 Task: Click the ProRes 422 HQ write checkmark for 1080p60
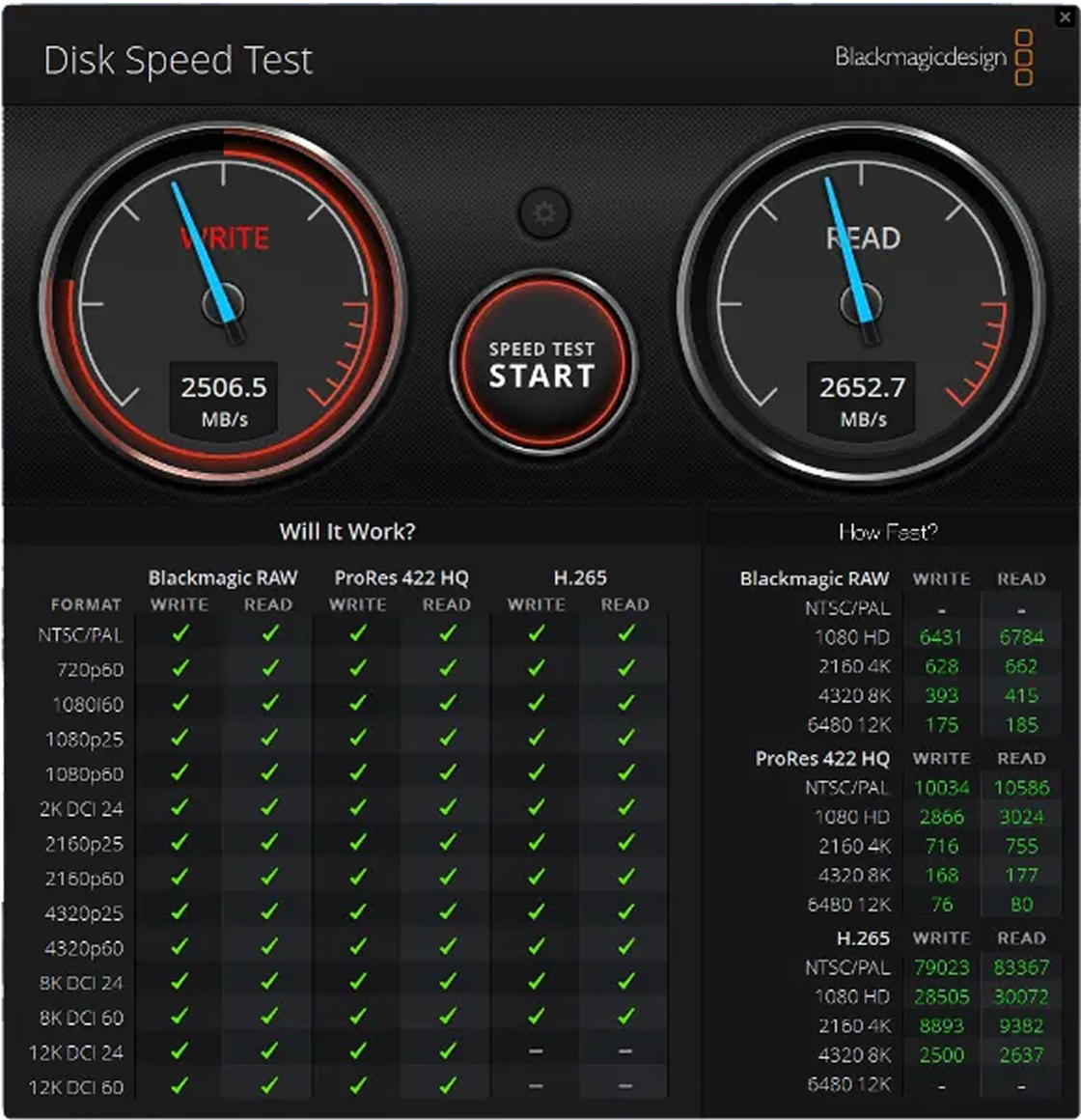[x=358, y=773]
